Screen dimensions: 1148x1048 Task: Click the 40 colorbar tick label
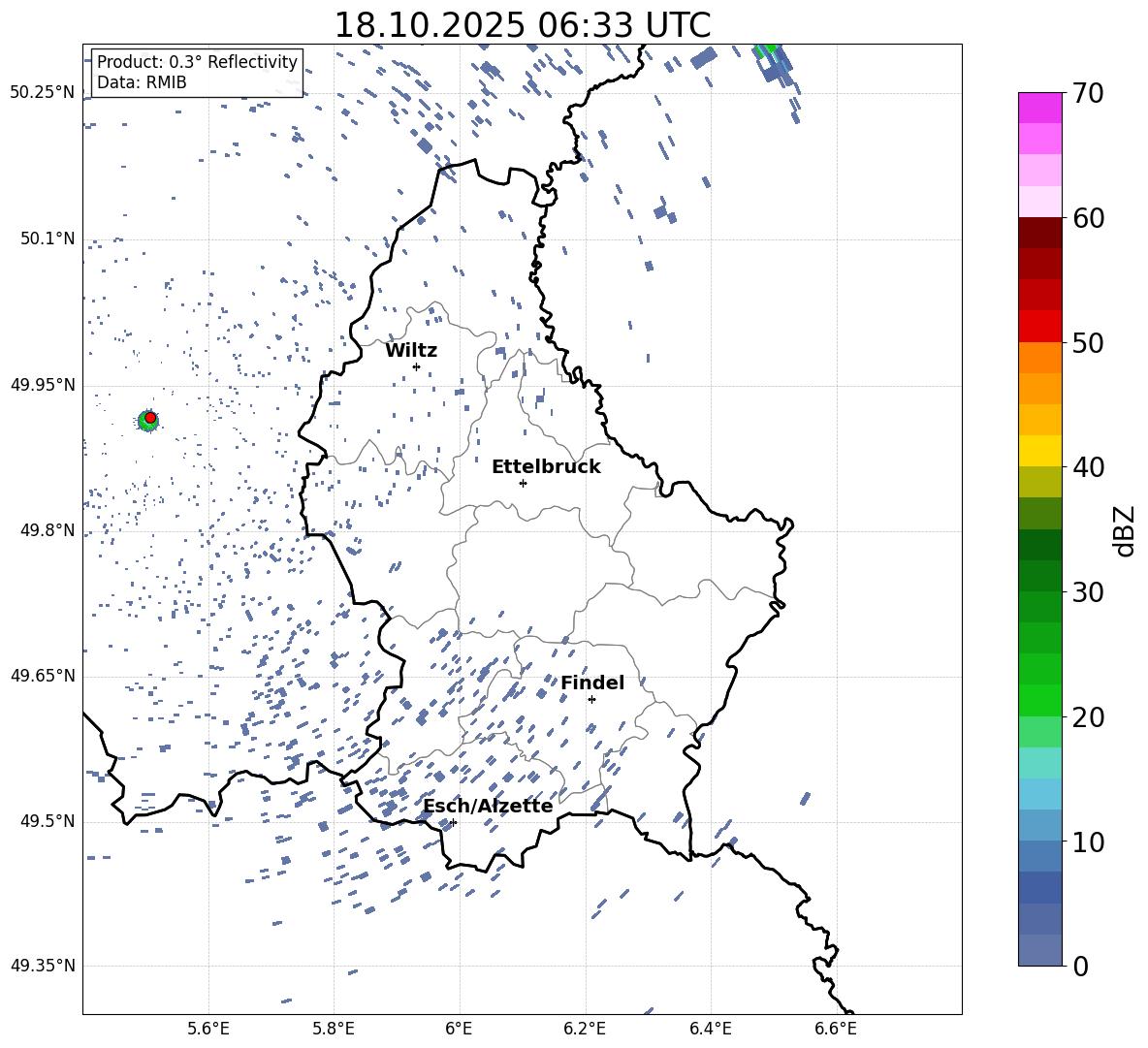click(x=1088, y=467)
